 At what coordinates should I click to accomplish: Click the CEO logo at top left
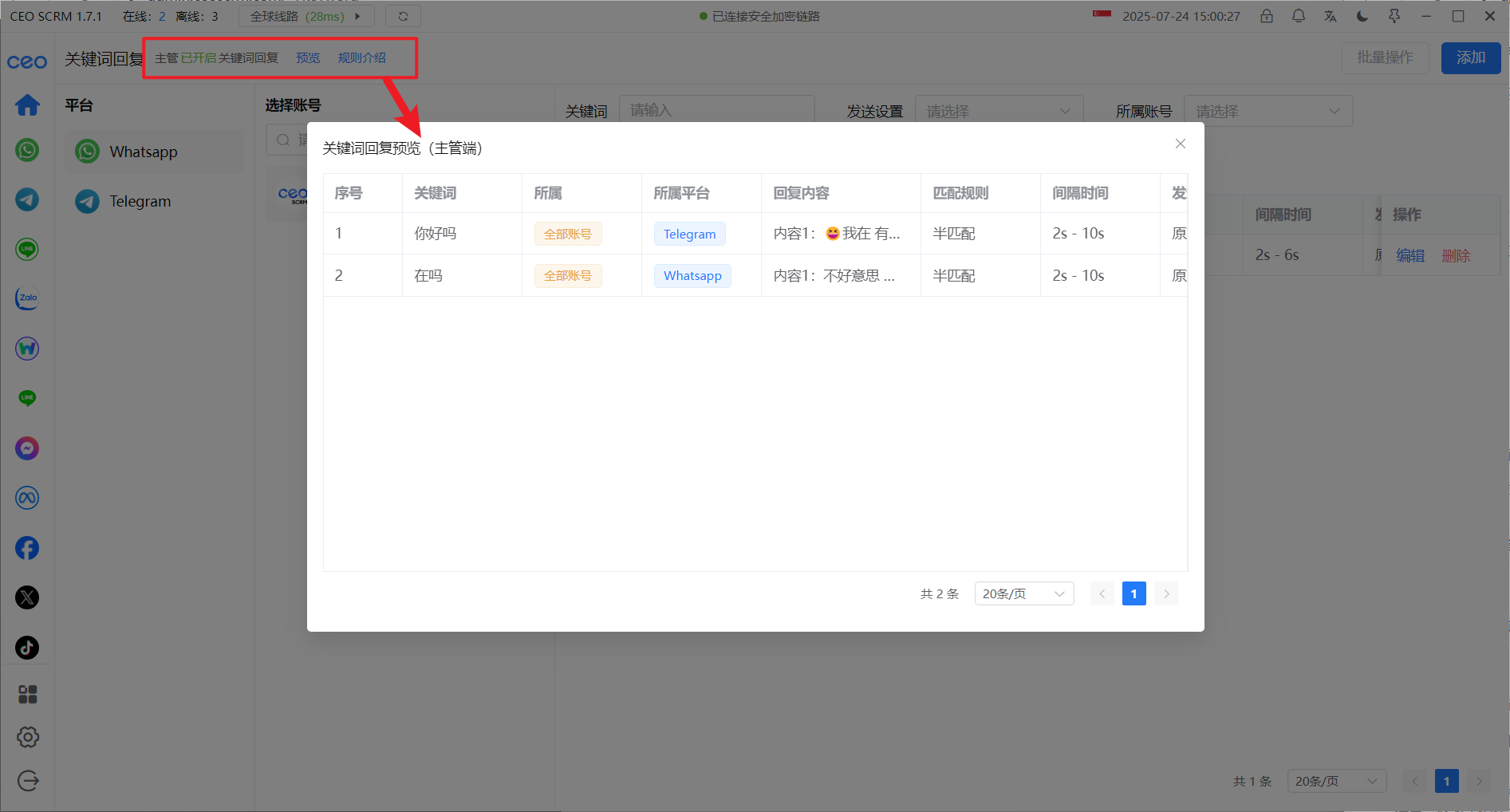(27, 61)
